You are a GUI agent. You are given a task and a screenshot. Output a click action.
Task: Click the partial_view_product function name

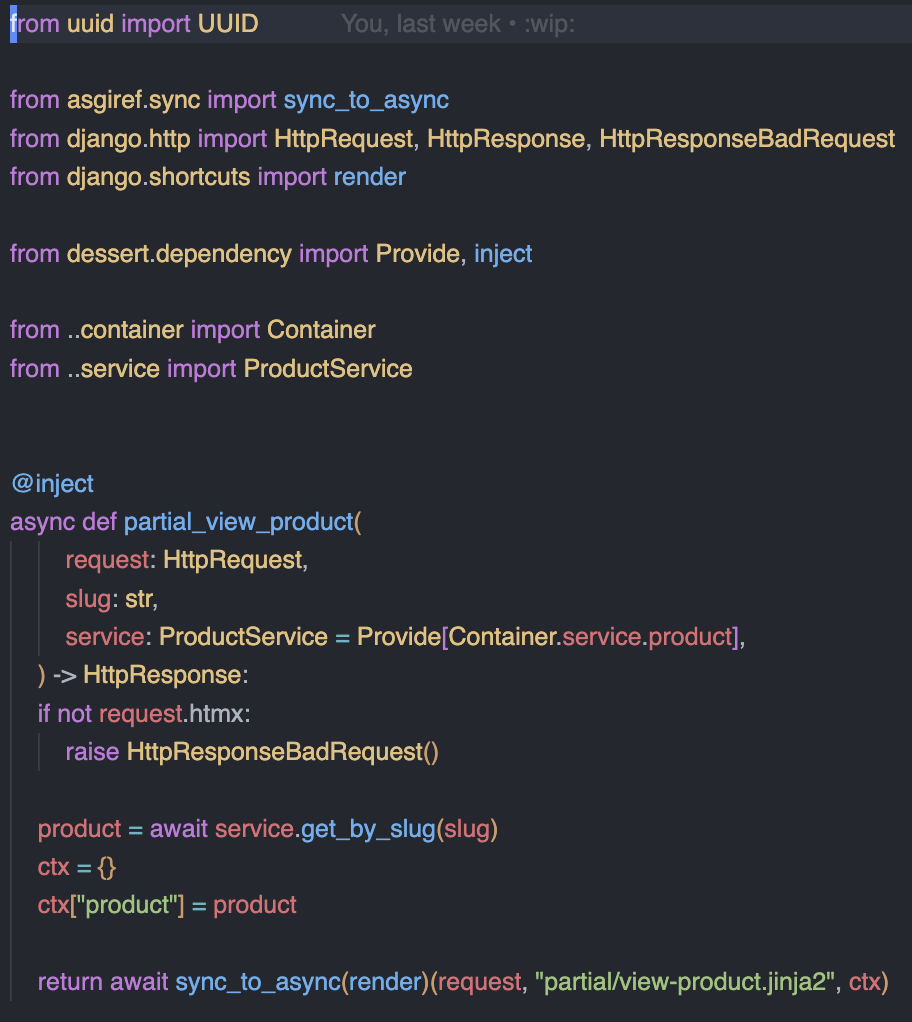239,523
